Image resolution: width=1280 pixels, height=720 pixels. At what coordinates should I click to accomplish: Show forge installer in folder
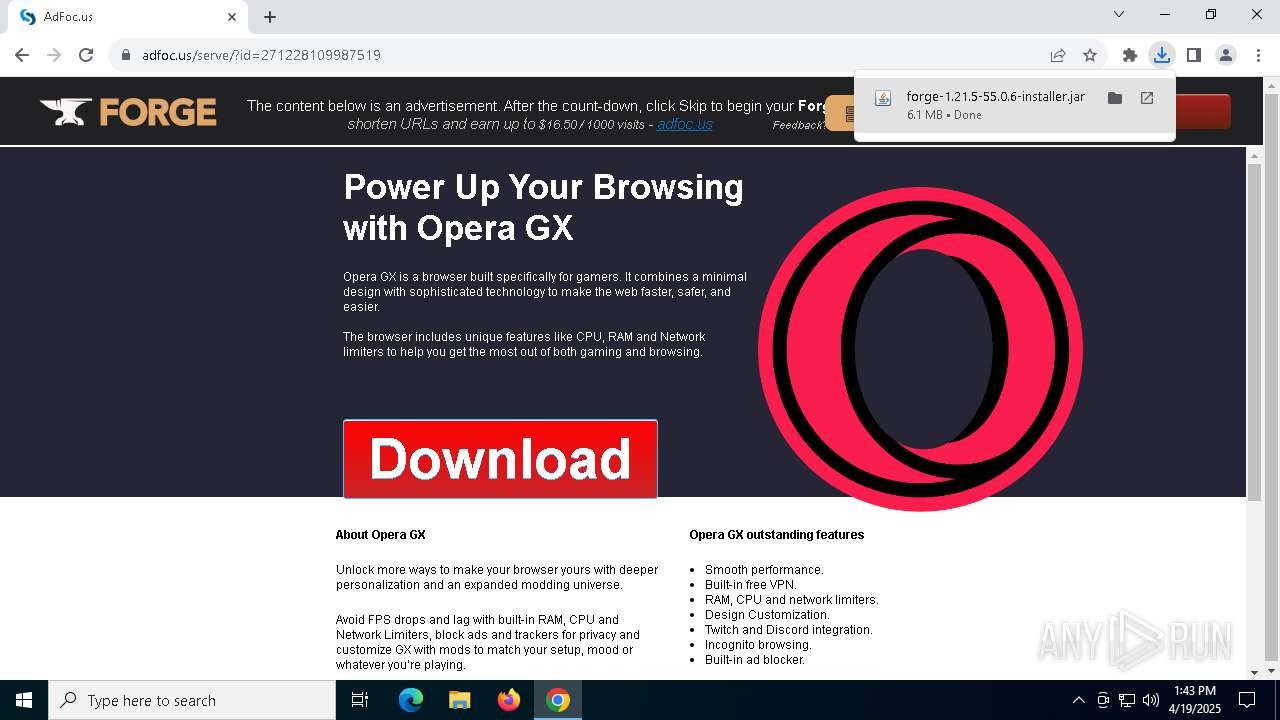(1115, 98)
